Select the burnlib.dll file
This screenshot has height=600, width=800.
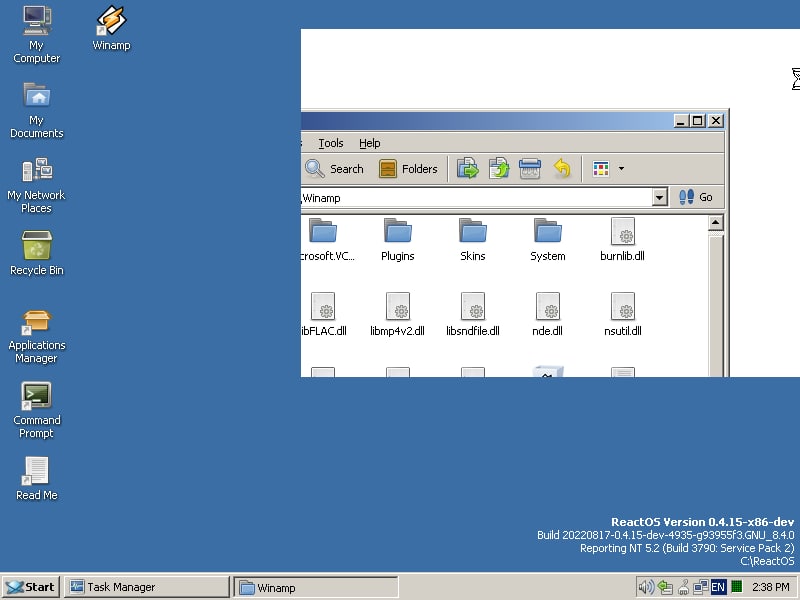tap(622, 240)
